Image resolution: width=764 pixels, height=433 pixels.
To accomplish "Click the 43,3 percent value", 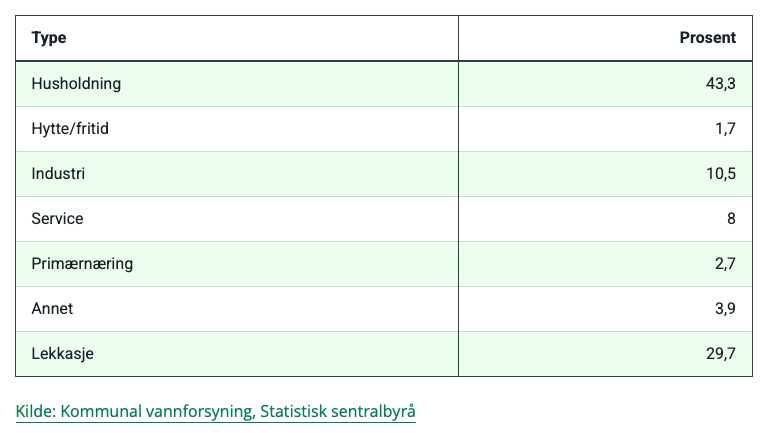I will click(721, 84).
